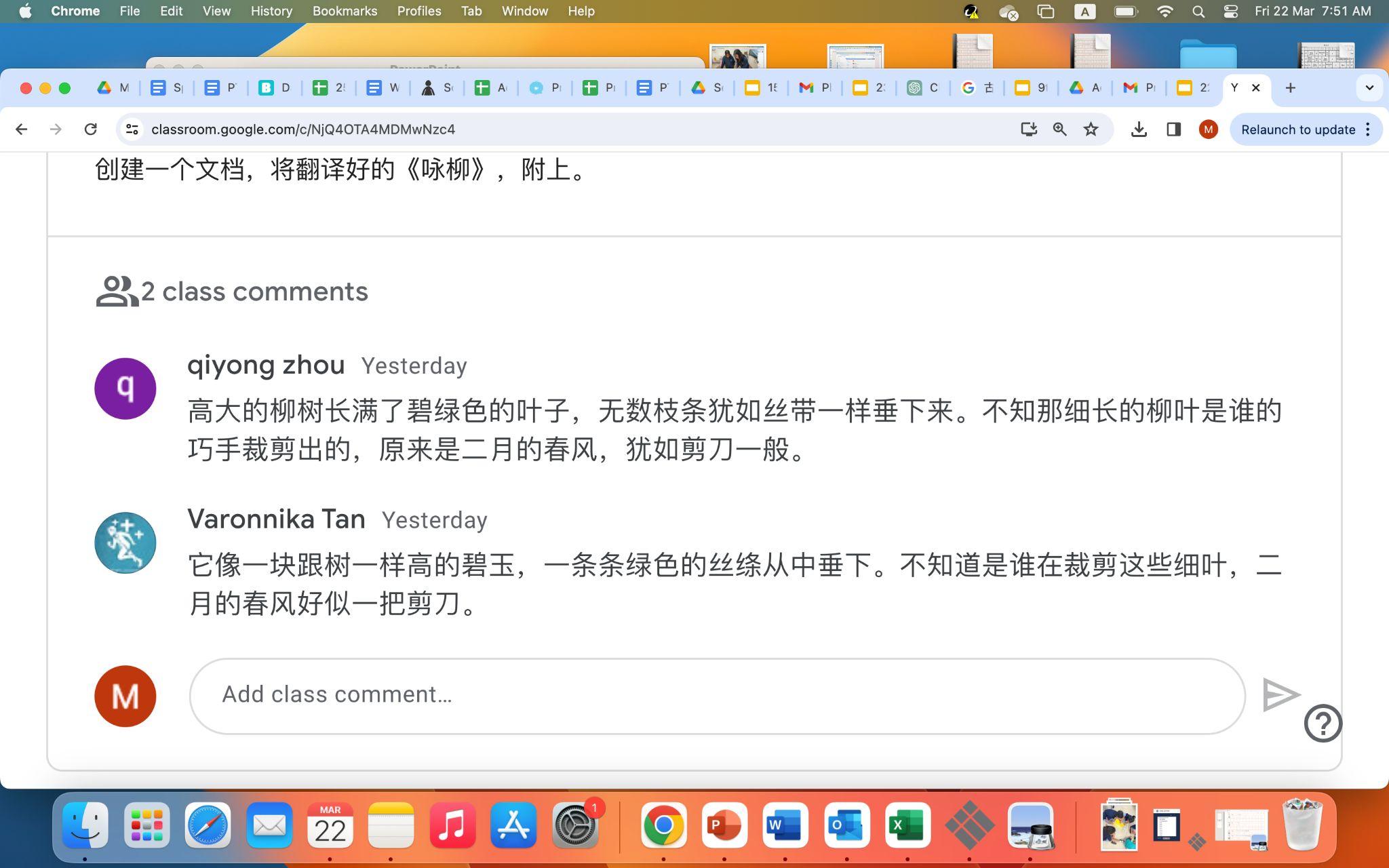Open the Chrome profile avatar menu
Image resolution: width=1389 pixels, height=868 pixels.
tap(1208, 130)
